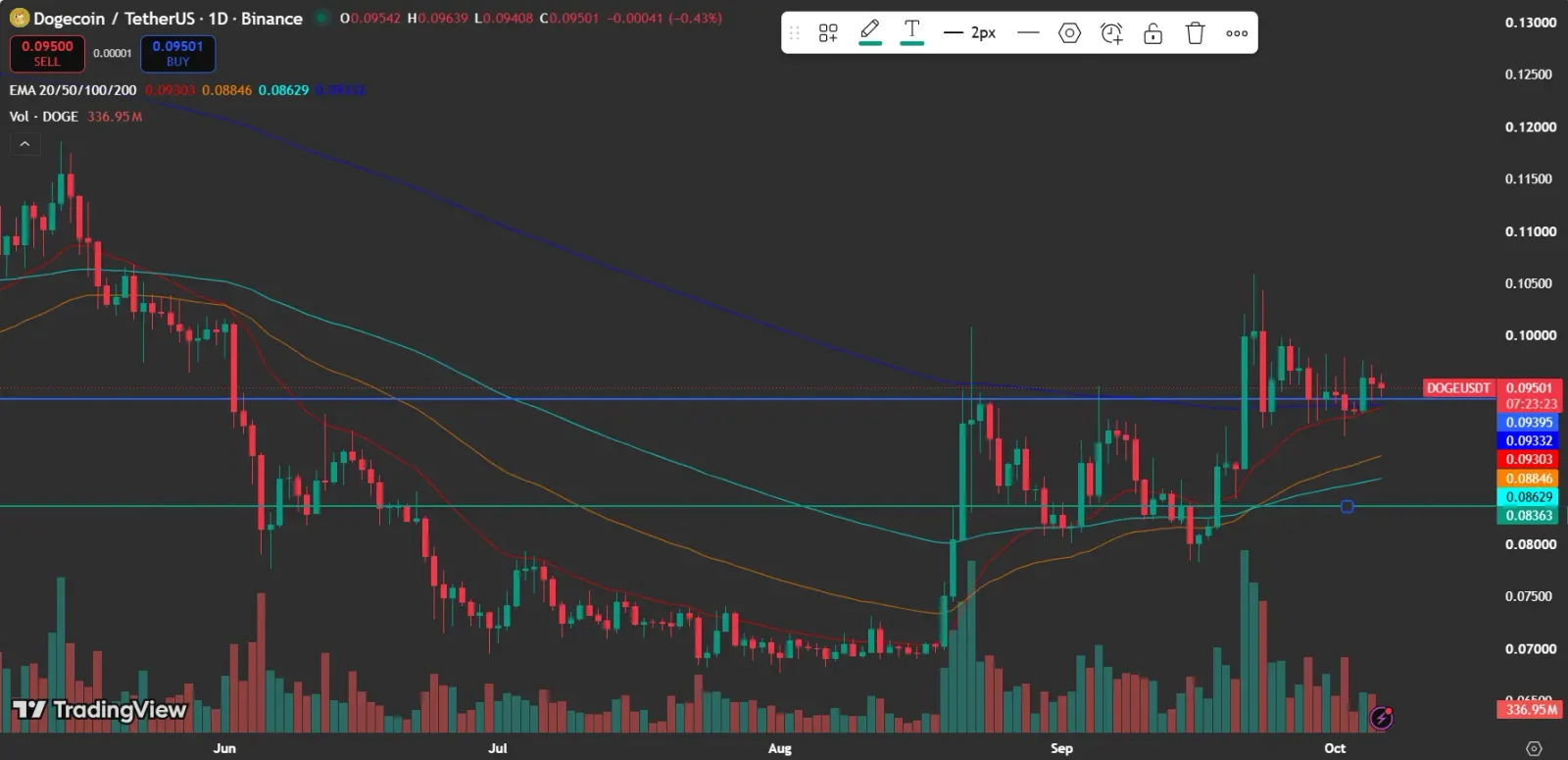Add alert with the clock icon
Viewport: 1568px width, 760px height.
[x=1111, y=33]
